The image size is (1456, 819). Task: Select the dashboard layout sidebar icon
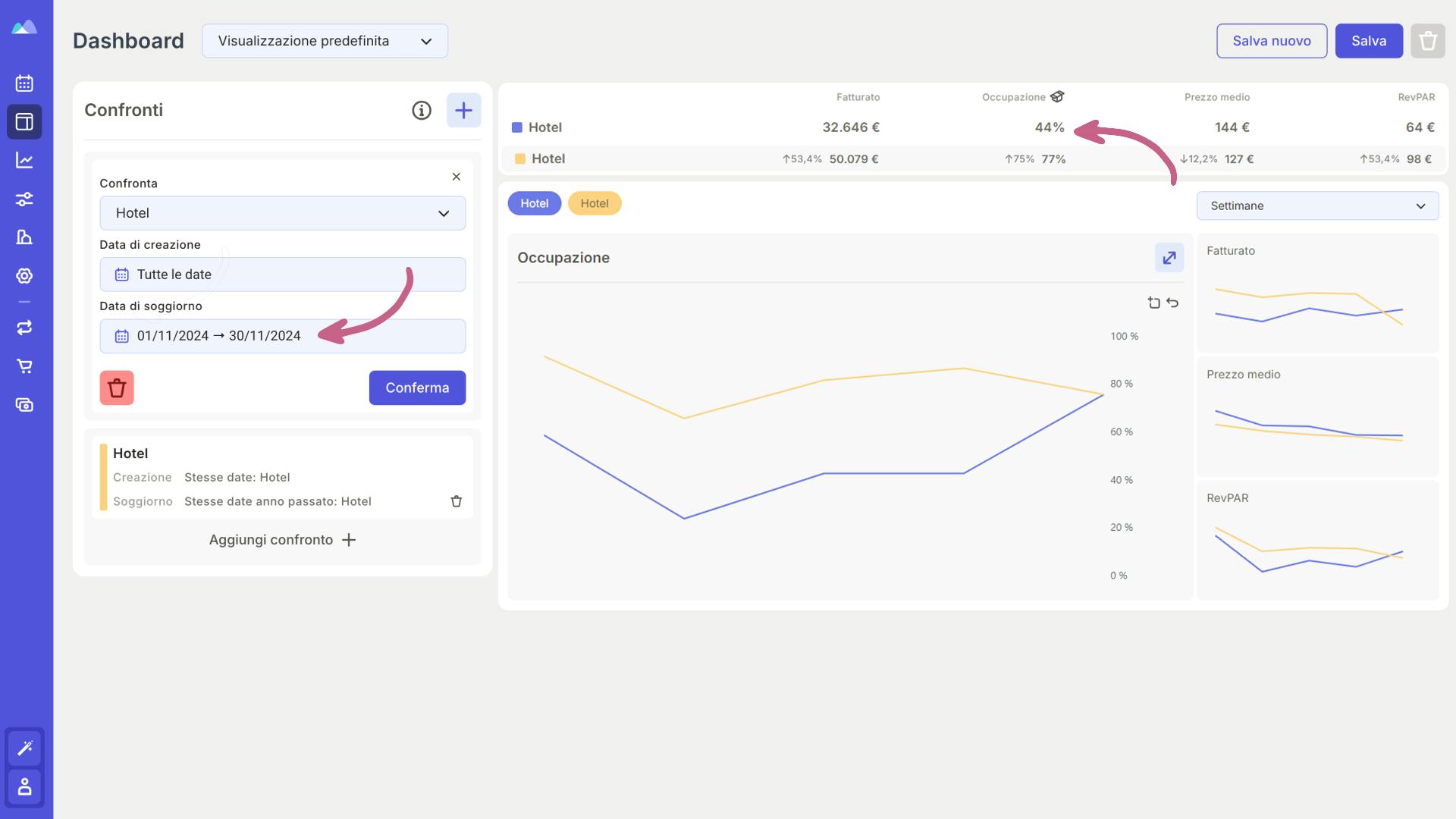point(24,121)
